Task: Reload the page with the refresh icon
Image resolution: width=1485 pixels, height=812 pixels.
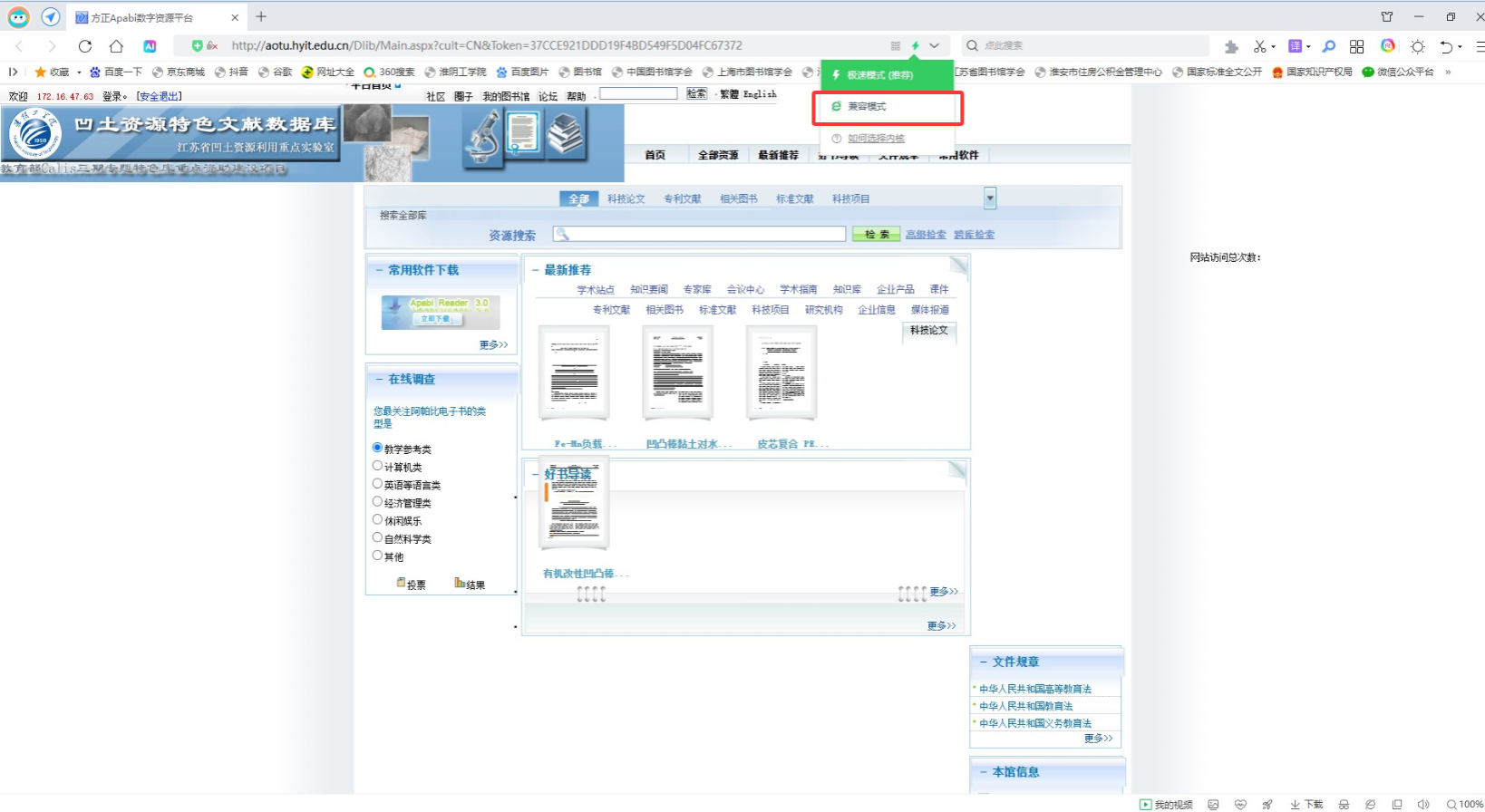Action: 85,46
